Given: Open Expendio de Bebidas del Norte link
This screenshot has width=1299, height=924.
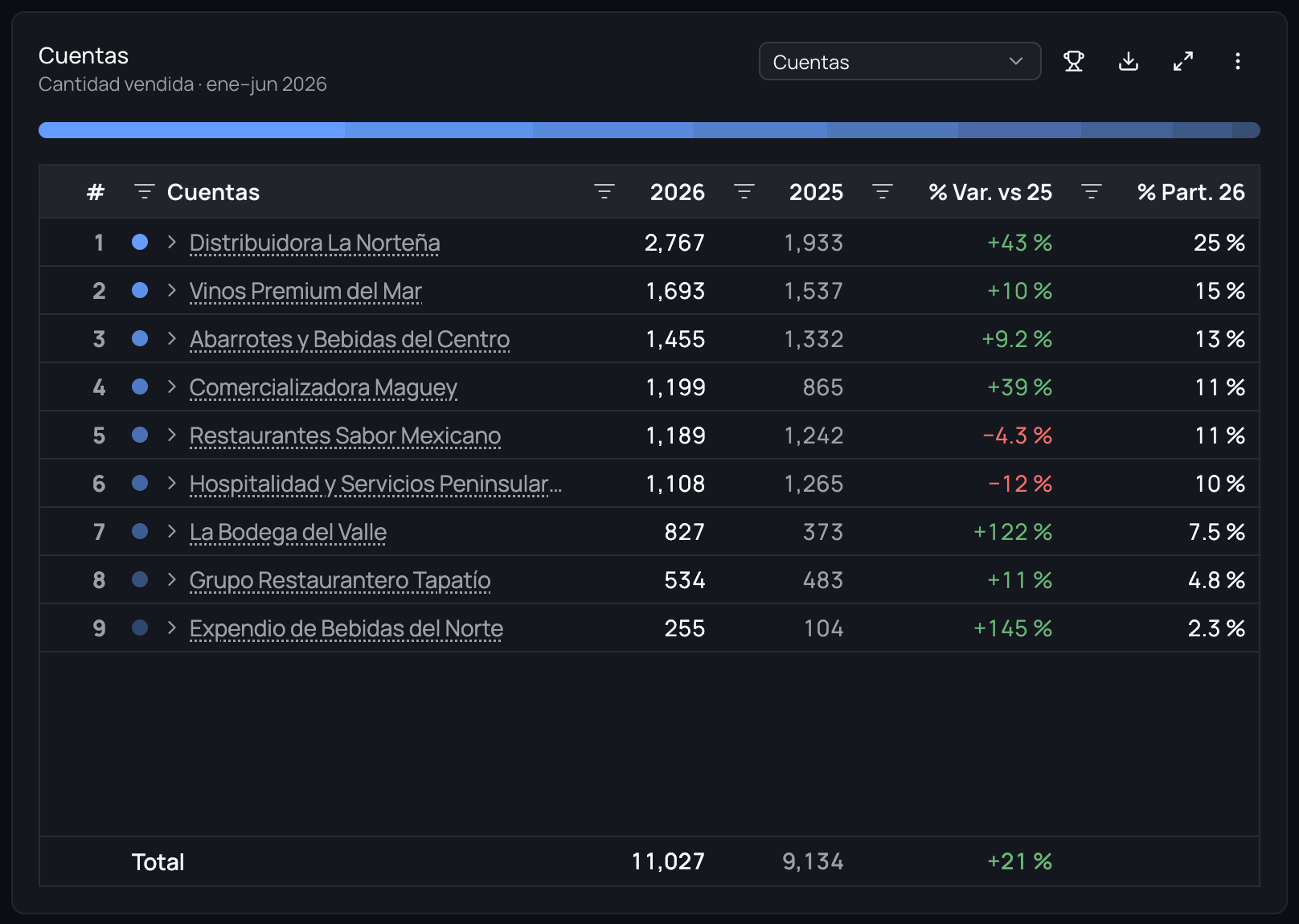Looking at the screenshot, I should click(x=346, y=628).
